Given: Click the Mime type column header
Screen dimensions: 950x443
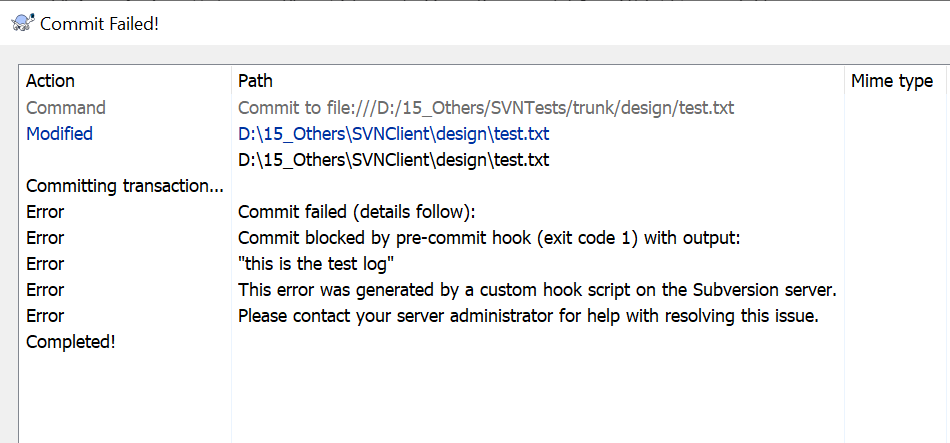Looking at the screenshot, I should point(891,81).
